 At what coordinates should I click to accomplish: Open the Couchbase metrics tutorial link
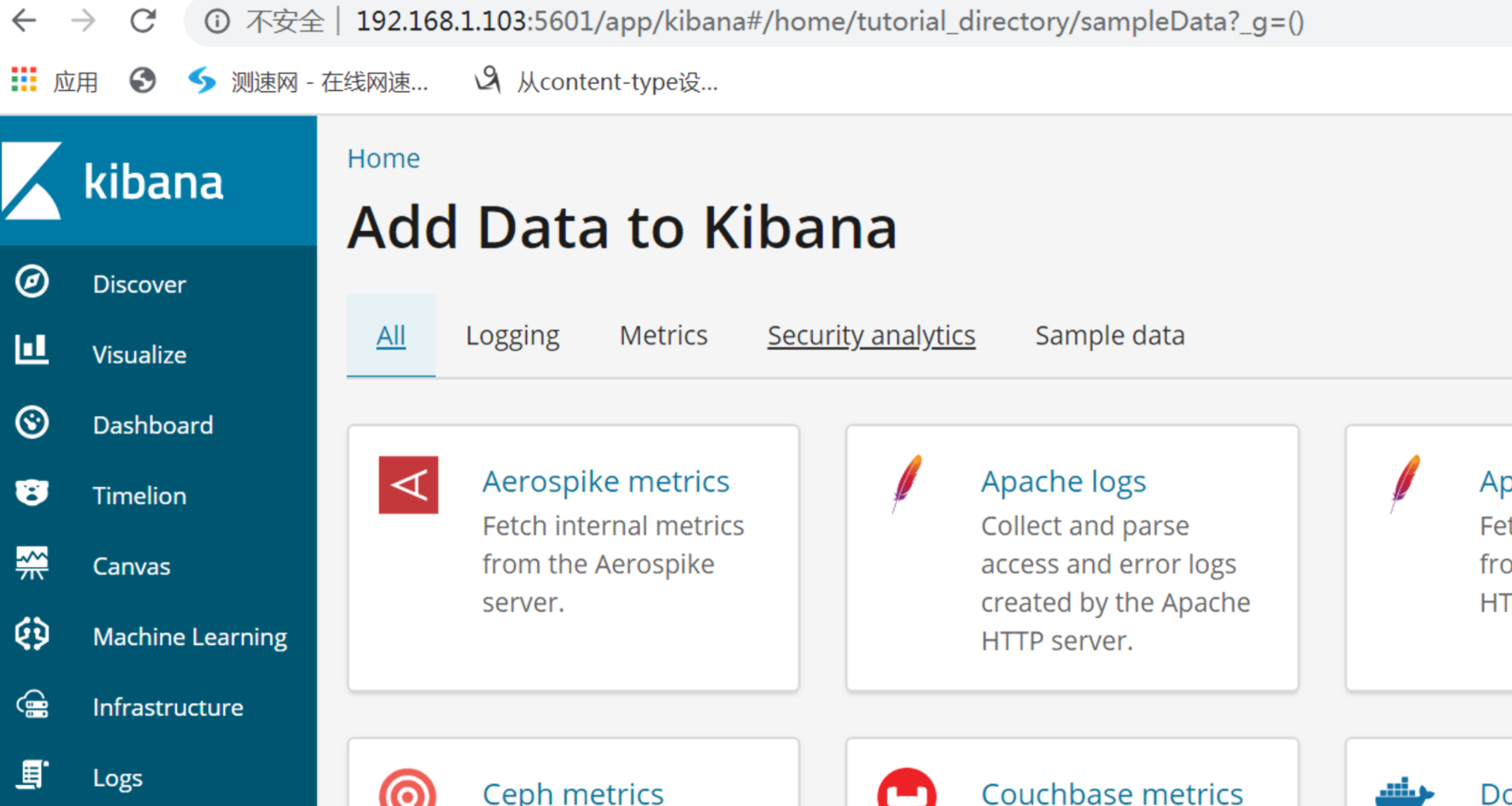(x=1112, y=792)
